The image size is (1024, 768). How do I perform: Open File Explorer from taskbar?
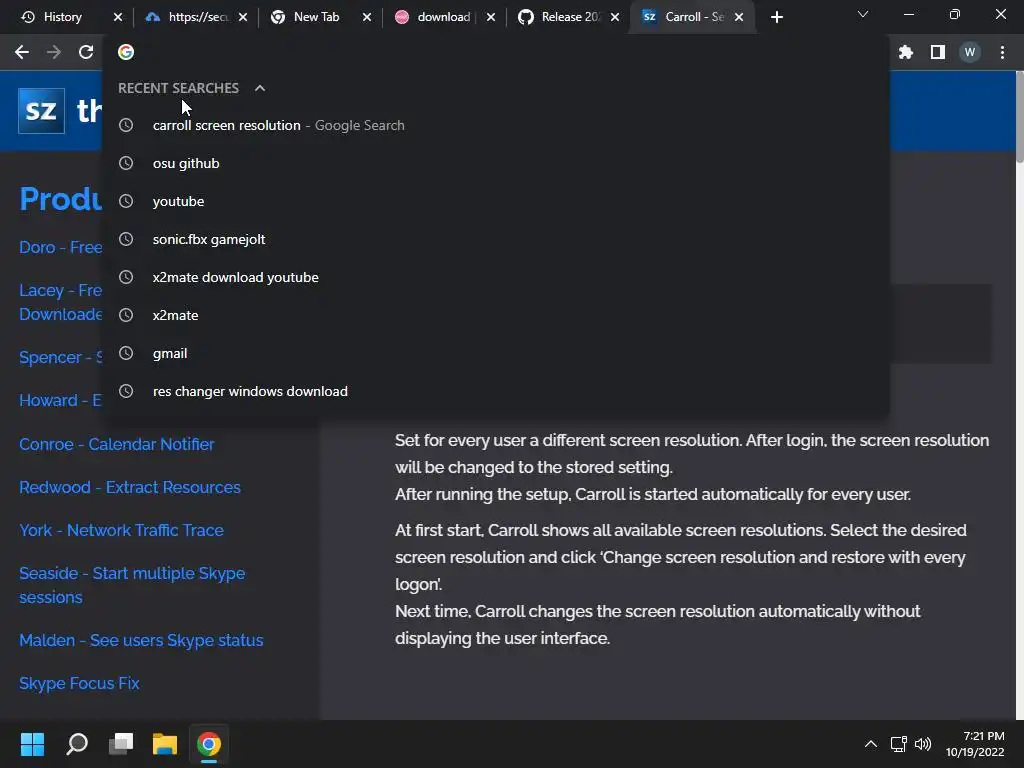165,744
